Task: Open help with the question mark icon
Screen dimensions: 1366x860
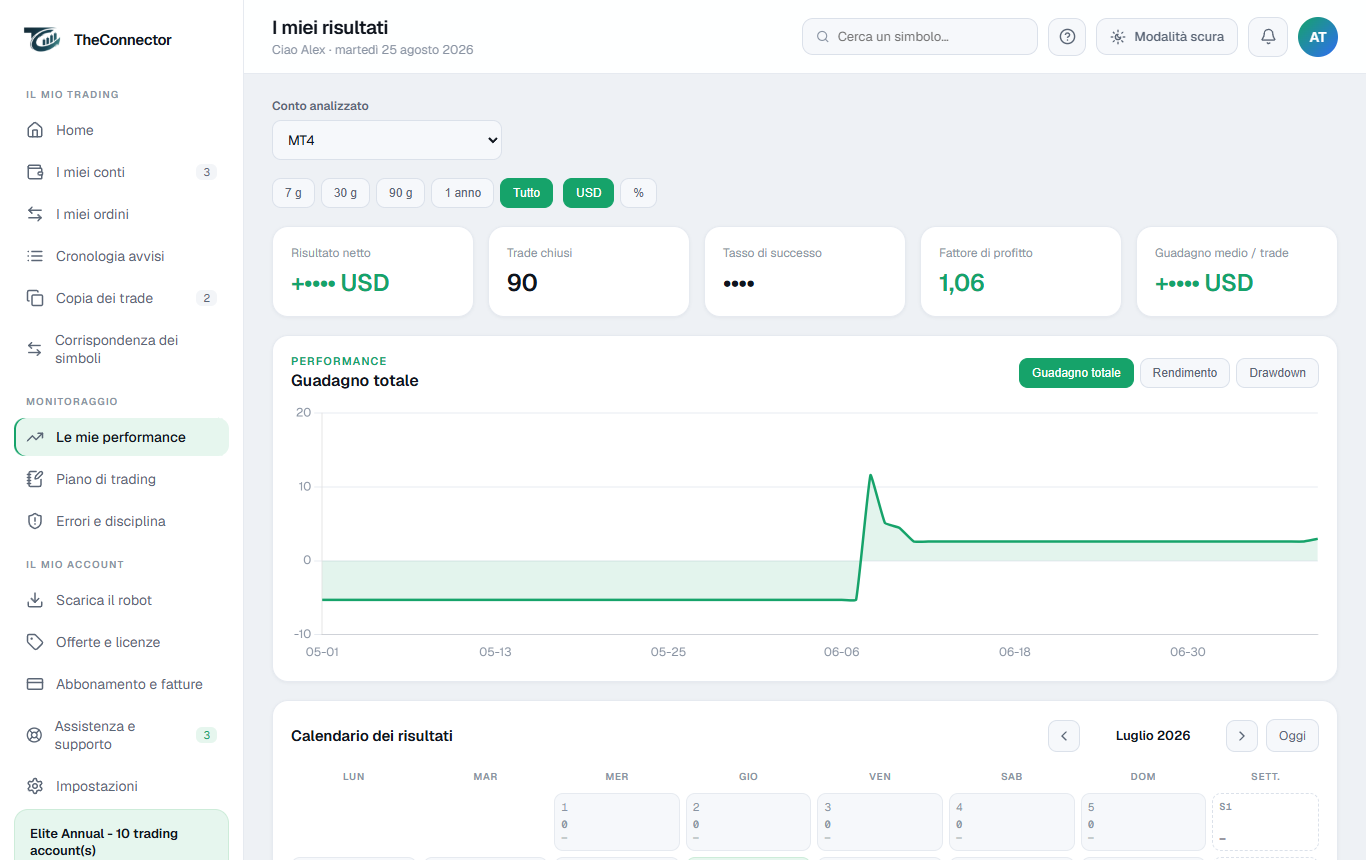Action: pyautogui.click(x=1067, y=37)
